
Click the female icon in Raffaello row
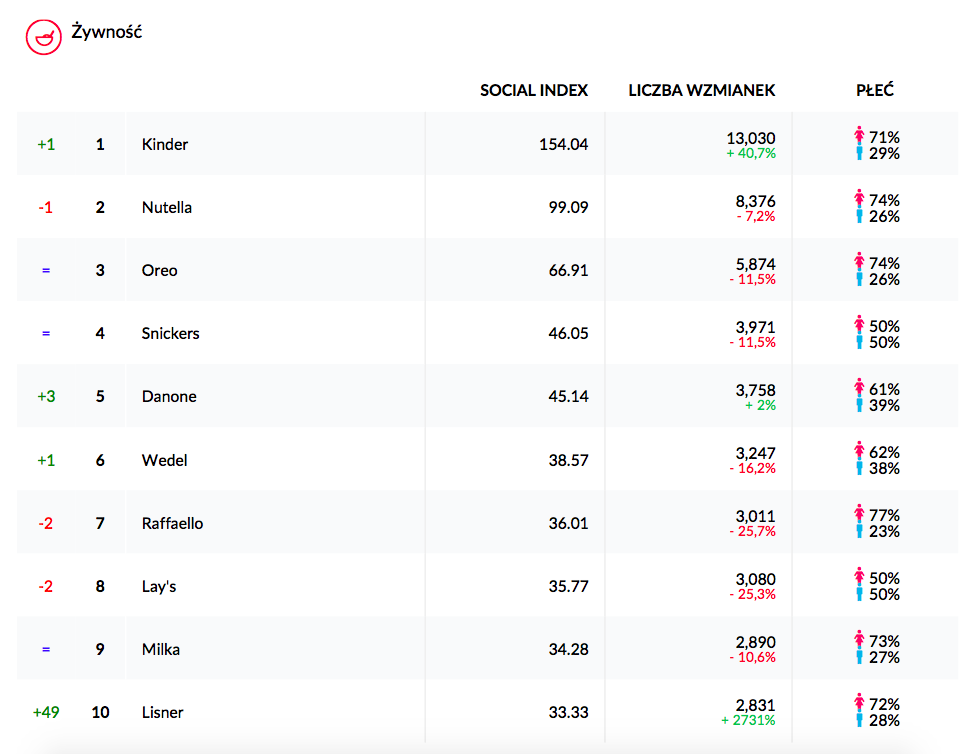coord(858,514)
